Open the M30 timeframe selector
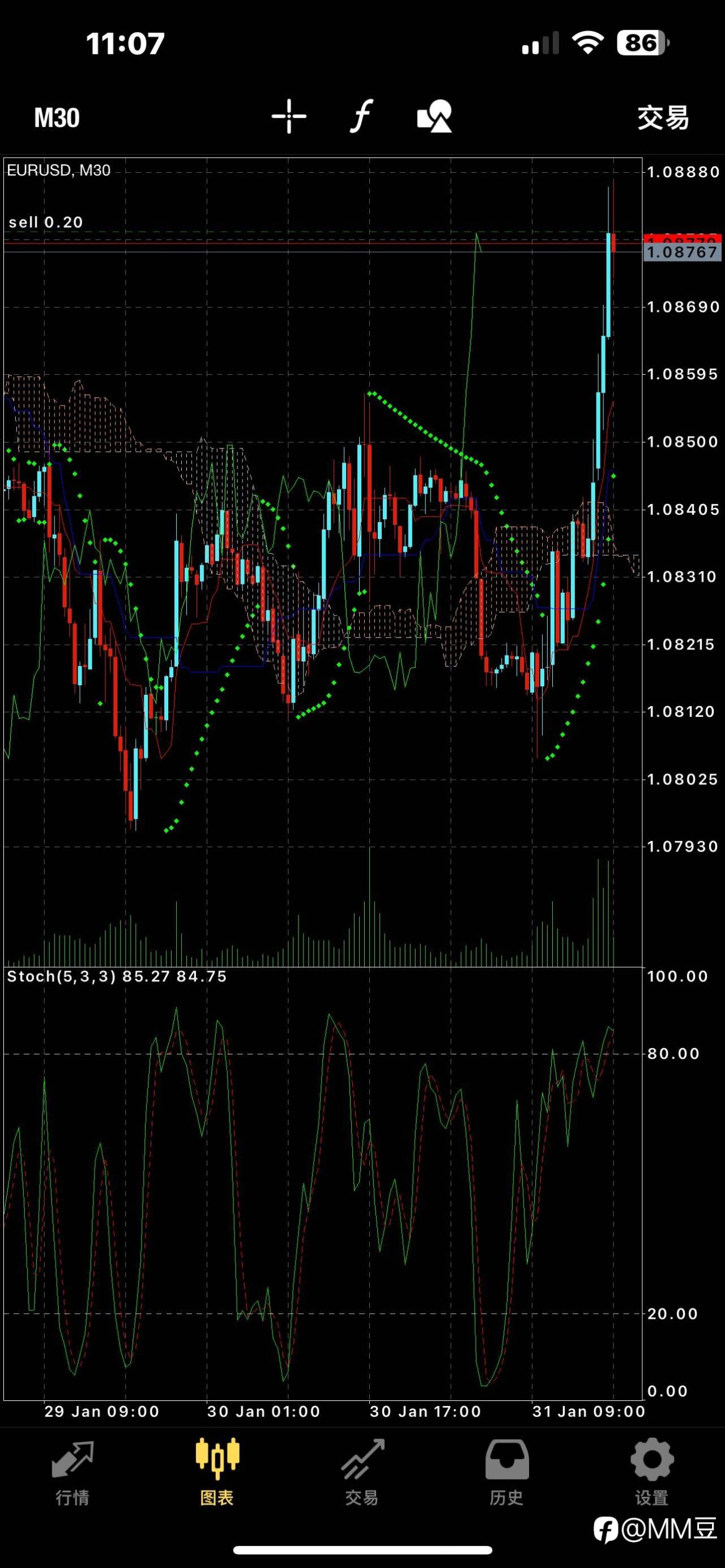This screenshot has width=725, height=1568. pyautogui.click(x=57, y=117)
